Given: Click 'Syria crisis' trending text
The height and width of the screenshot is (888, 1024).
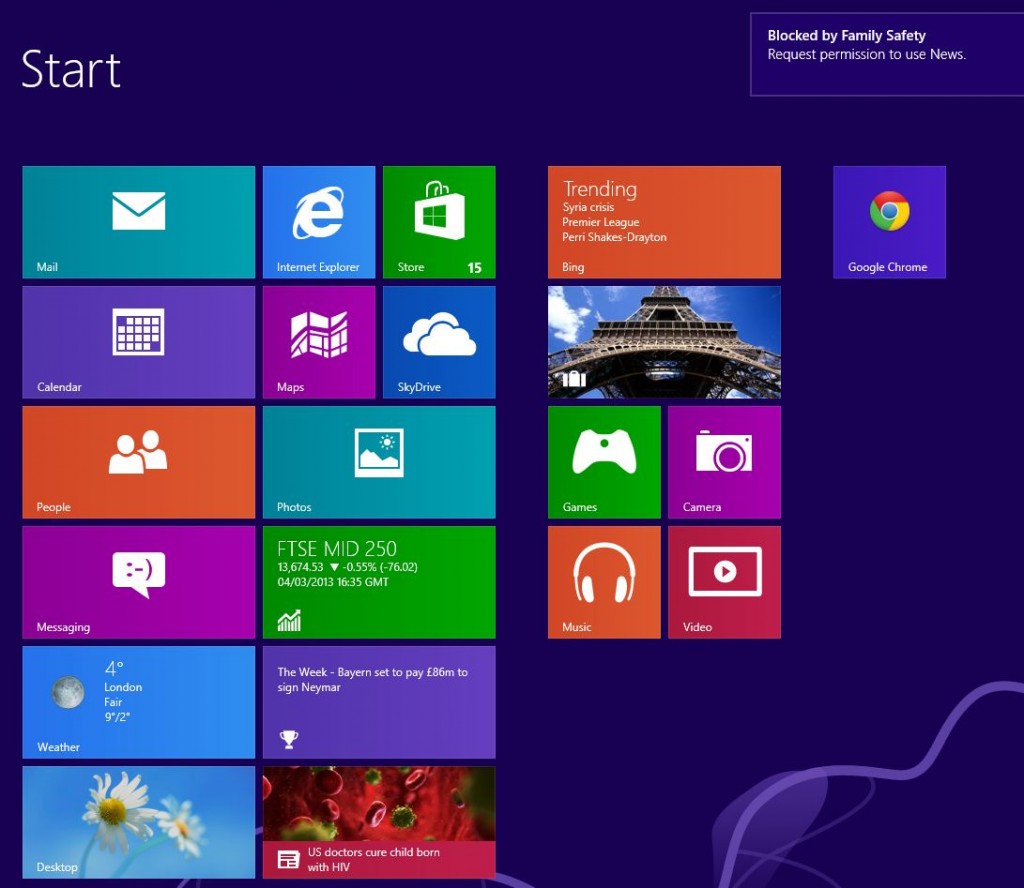Looking at the screenshot, I should click(x=588, y=207).
